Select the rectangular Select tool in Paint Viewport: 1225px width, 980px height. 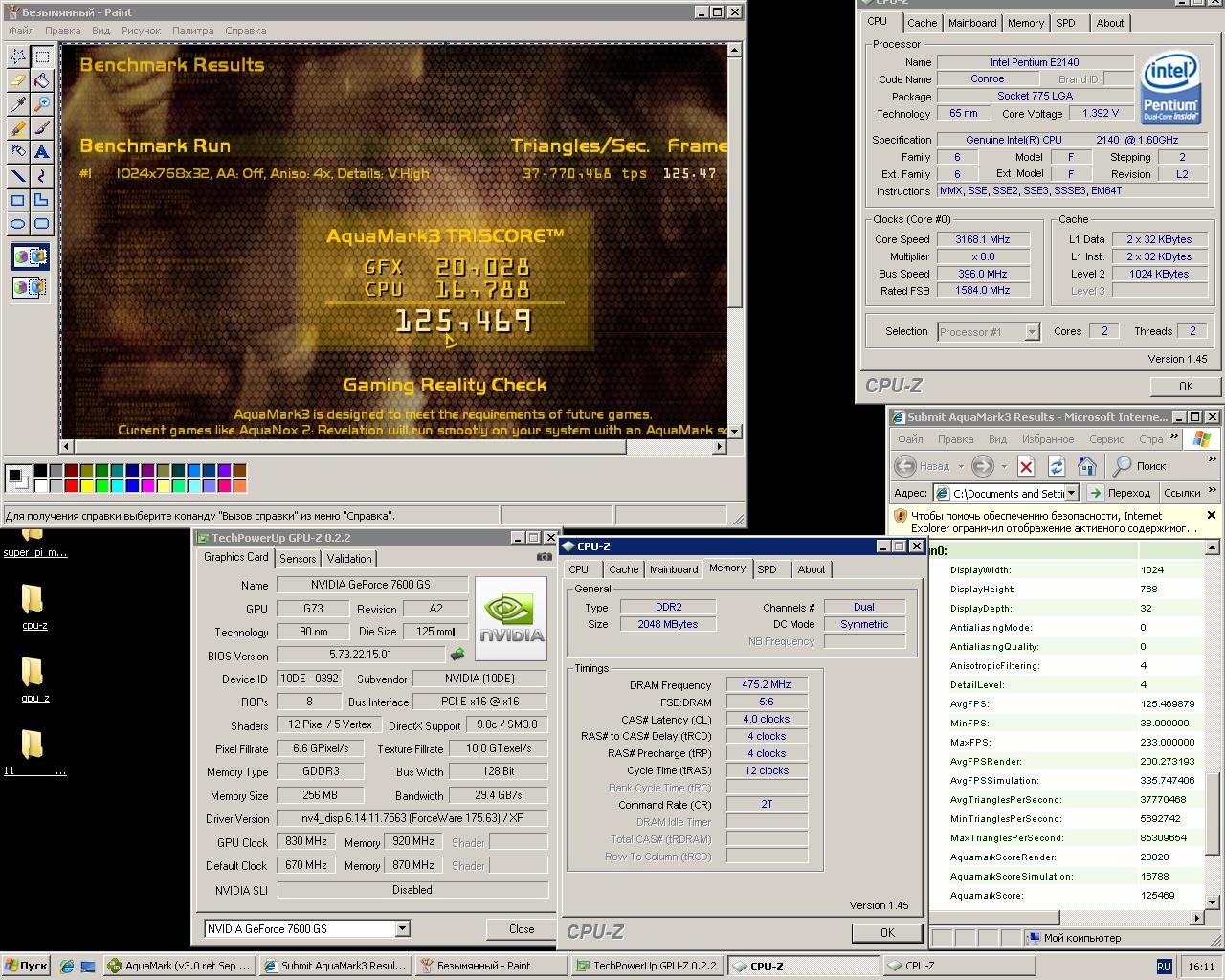pyautogui.click(x=42, y=56)
